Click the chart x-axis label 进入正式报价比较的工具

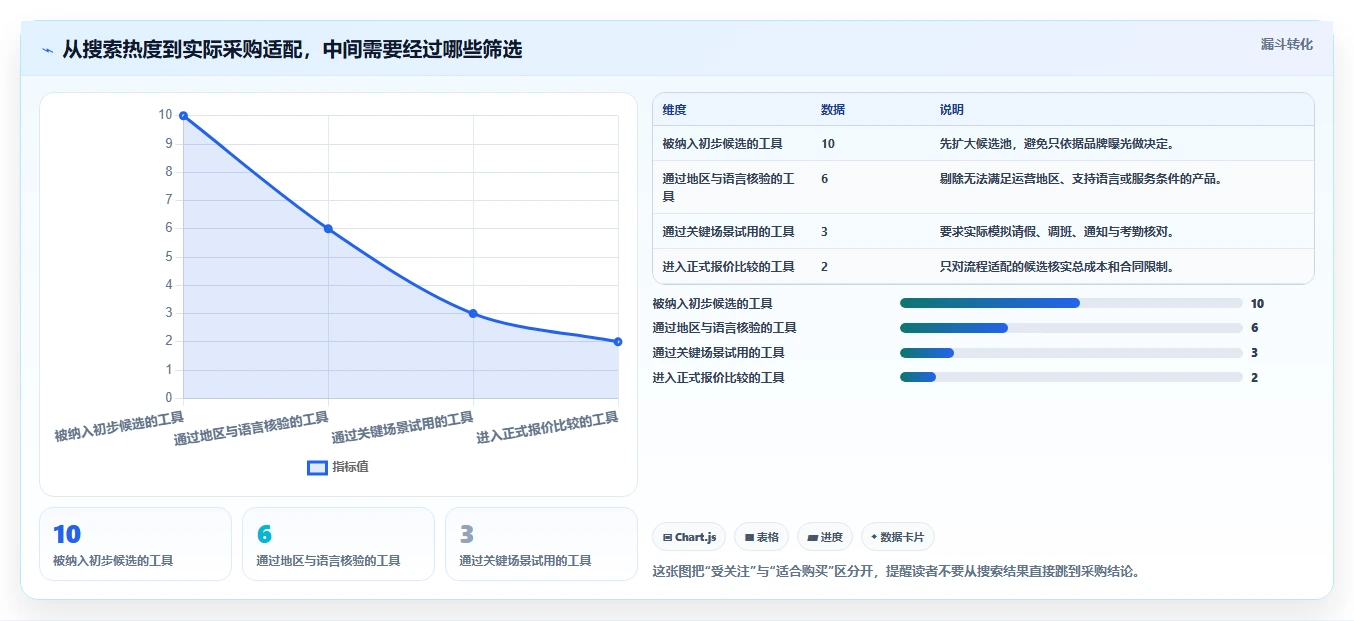click(547, 428)
